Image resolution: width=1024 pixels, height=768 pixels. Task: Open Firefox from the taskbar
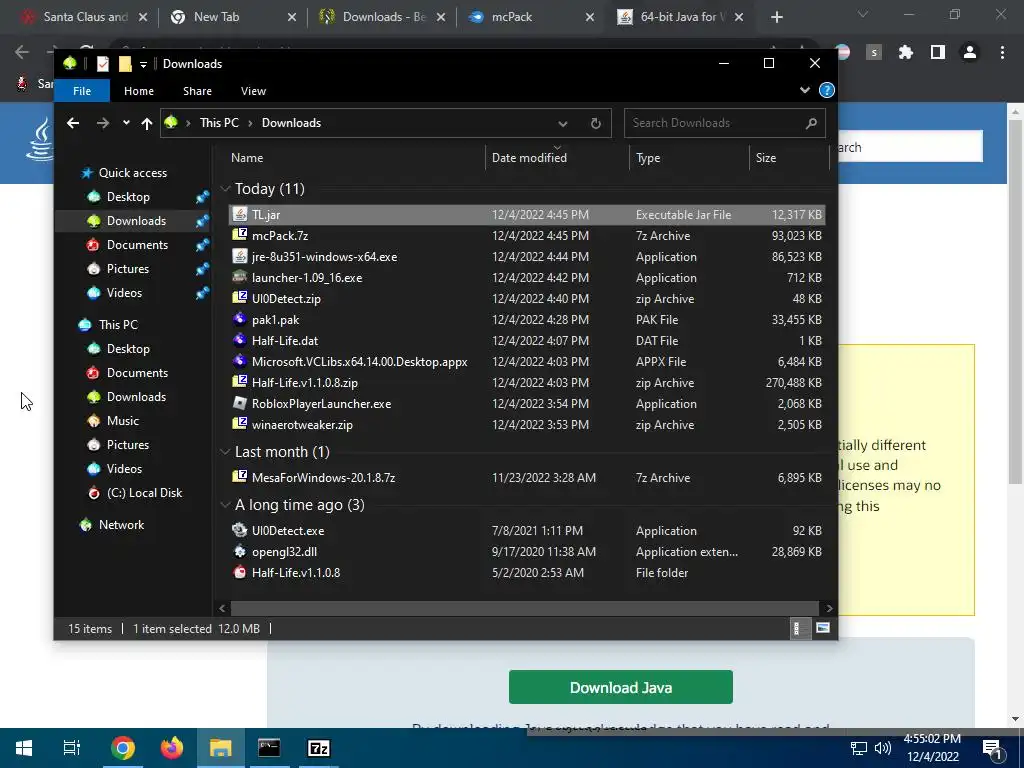[172, 748]
